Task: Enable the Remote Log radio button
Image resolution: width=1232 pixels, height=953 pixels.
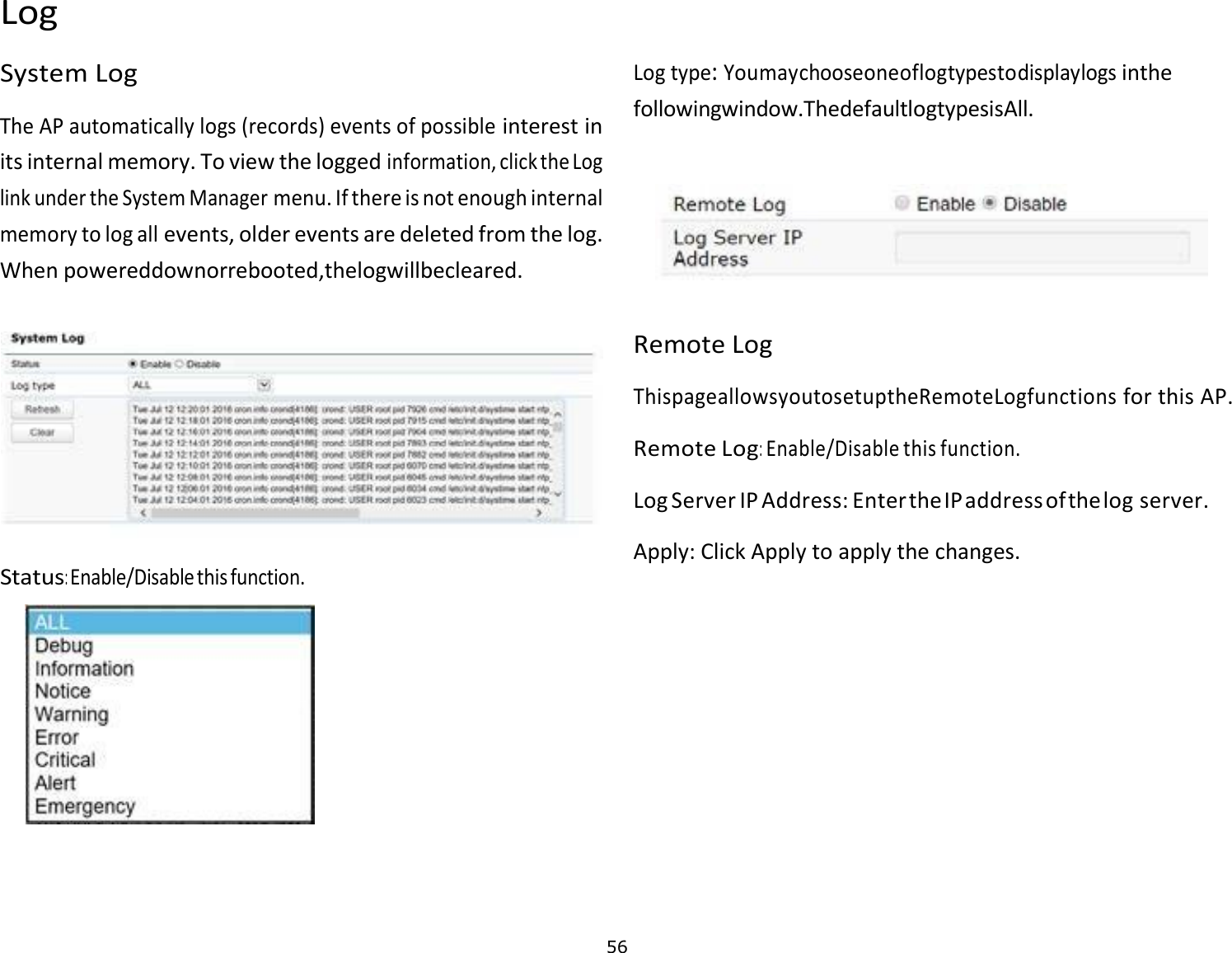Action: pyautogui.click(x=902, y=204)
